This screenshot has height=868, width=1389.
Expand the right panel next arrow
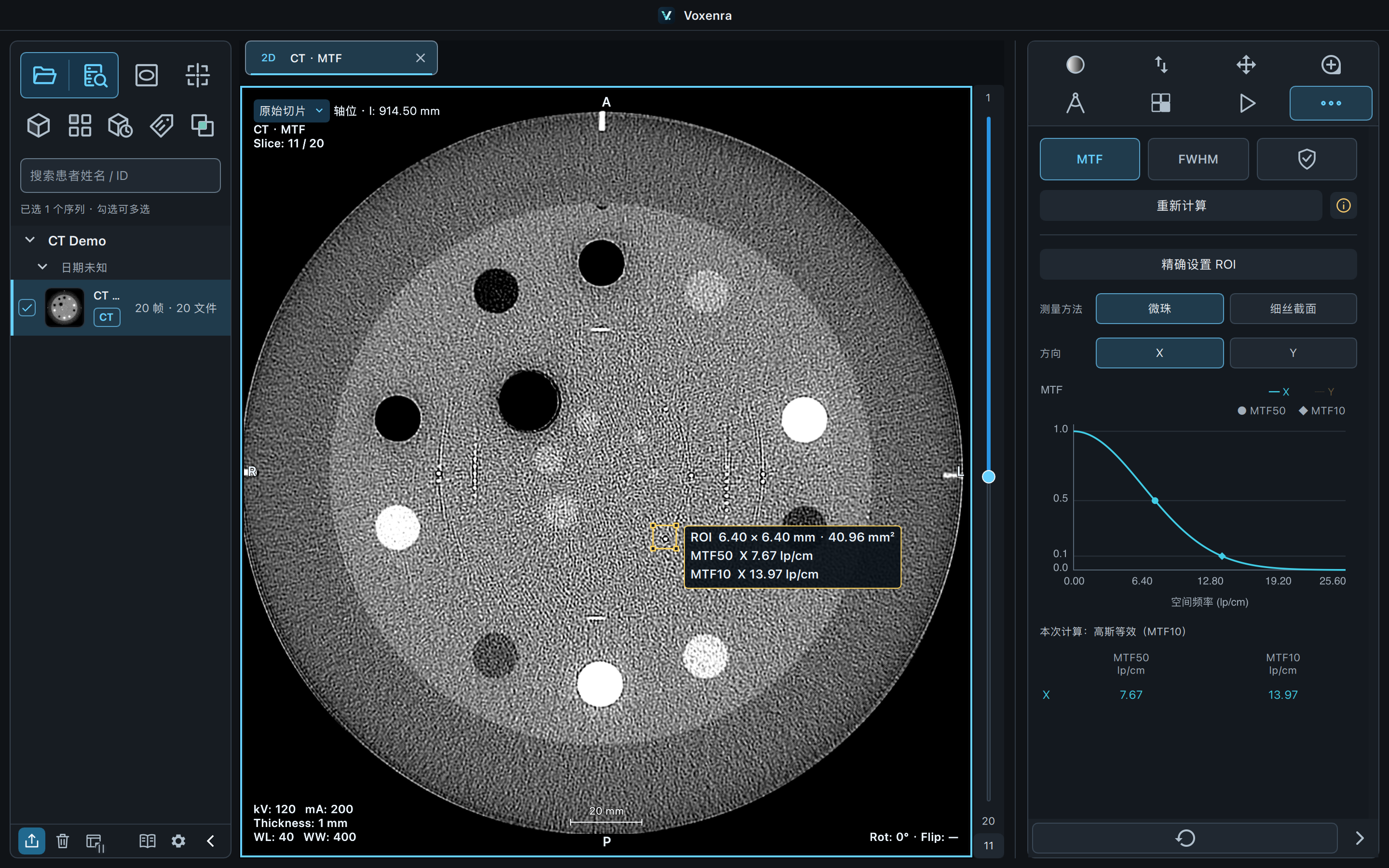[1359, 838]
